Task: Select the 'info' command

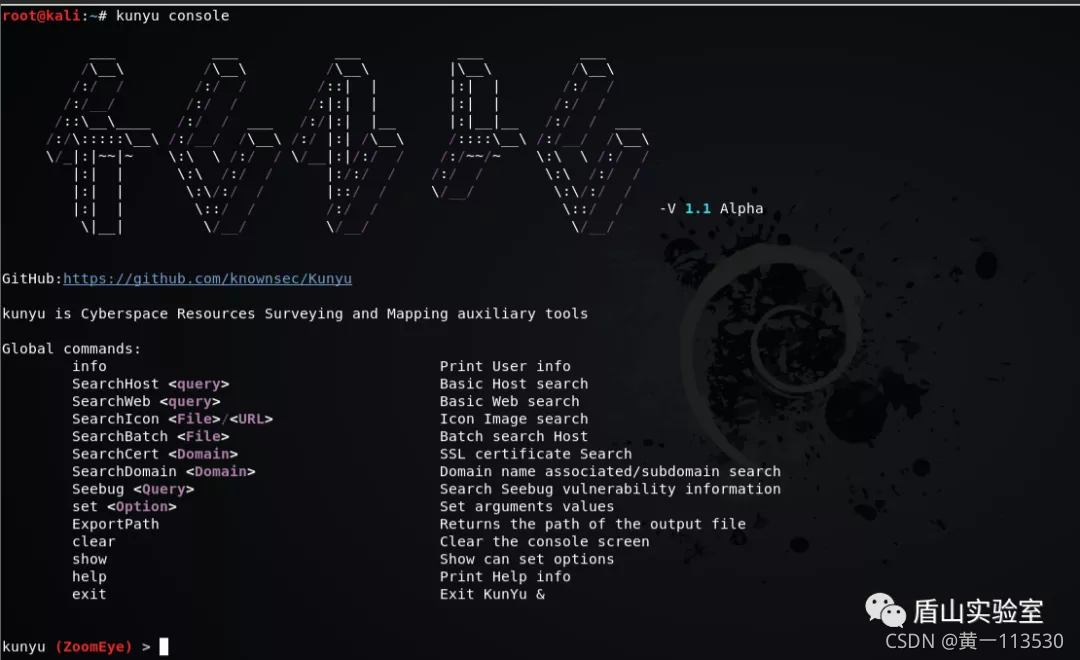Action: click(x=90, y=366)
